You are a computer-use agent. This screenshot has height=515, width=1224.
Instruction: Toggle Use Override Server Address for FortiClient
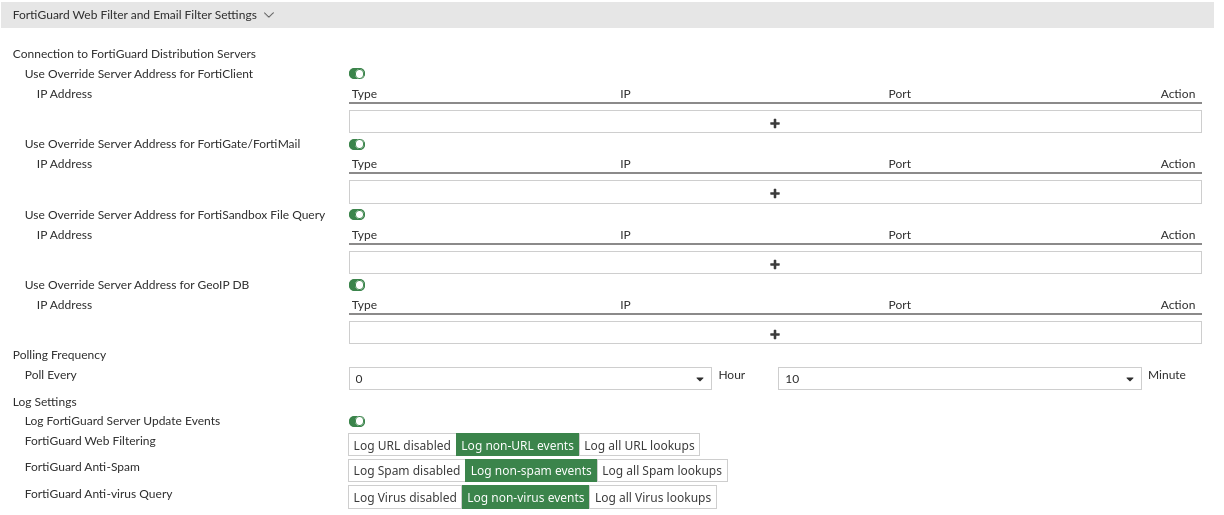point(357,74)
